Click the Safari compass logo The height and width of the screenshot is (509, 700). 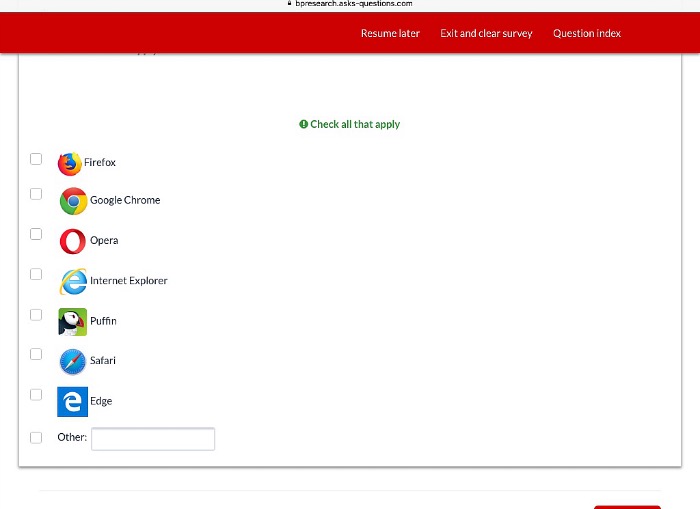72,362
